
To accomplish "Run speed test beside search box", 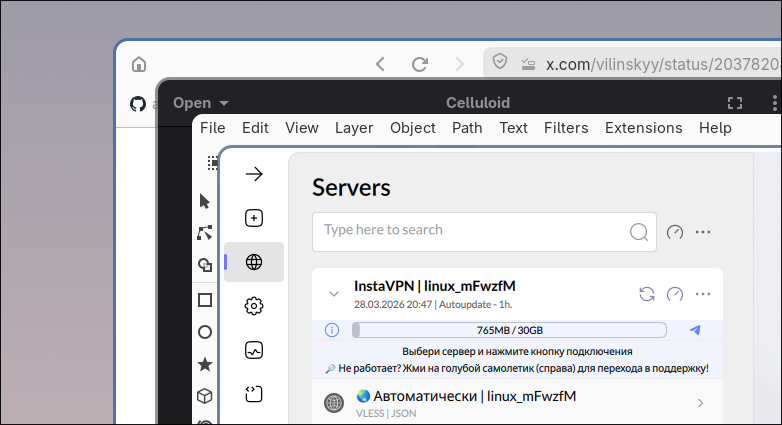I will (675, 232).
